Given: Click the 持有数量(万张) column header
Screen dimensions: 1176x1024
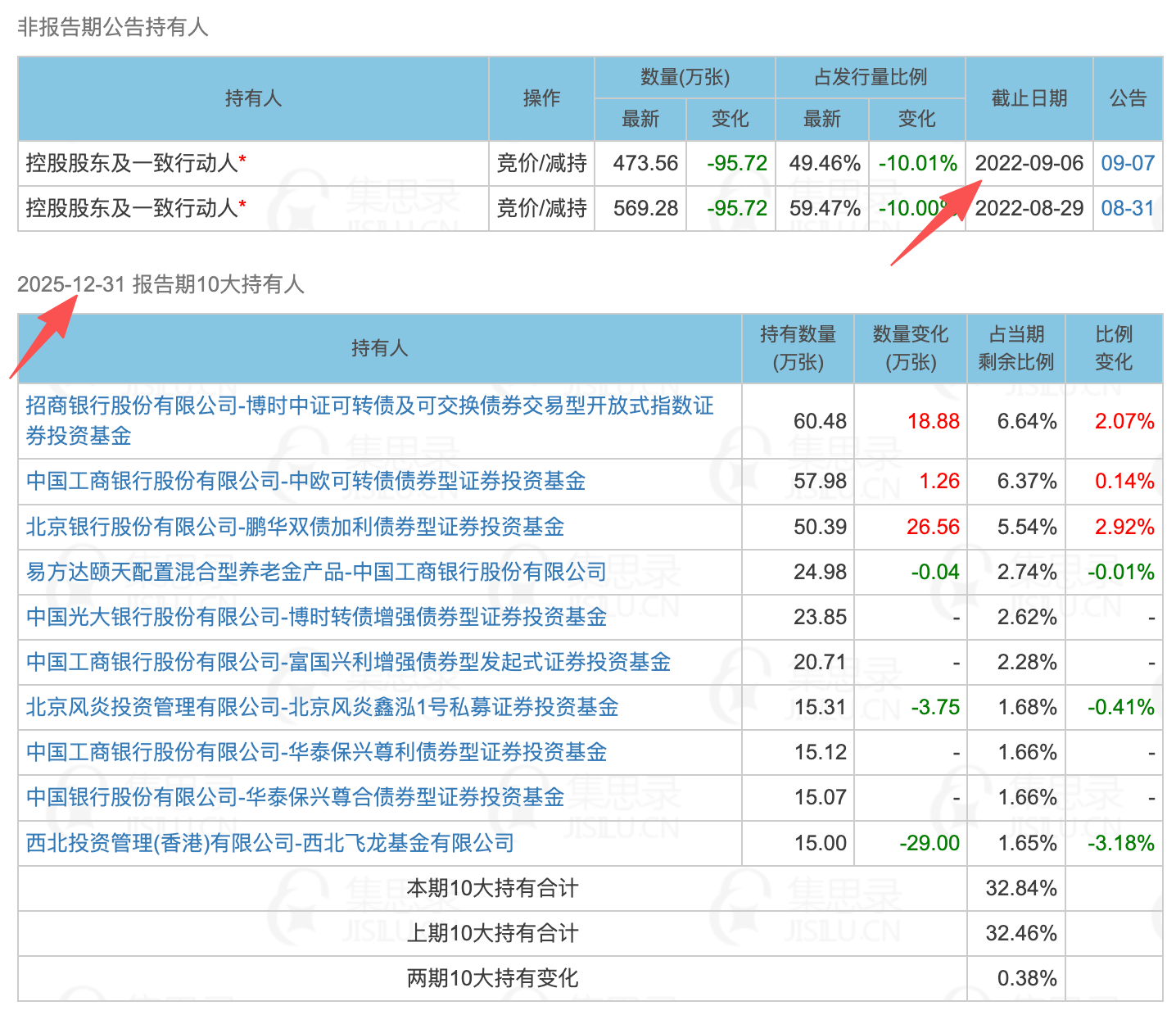Looking at the screenshot, I should 798,348.
